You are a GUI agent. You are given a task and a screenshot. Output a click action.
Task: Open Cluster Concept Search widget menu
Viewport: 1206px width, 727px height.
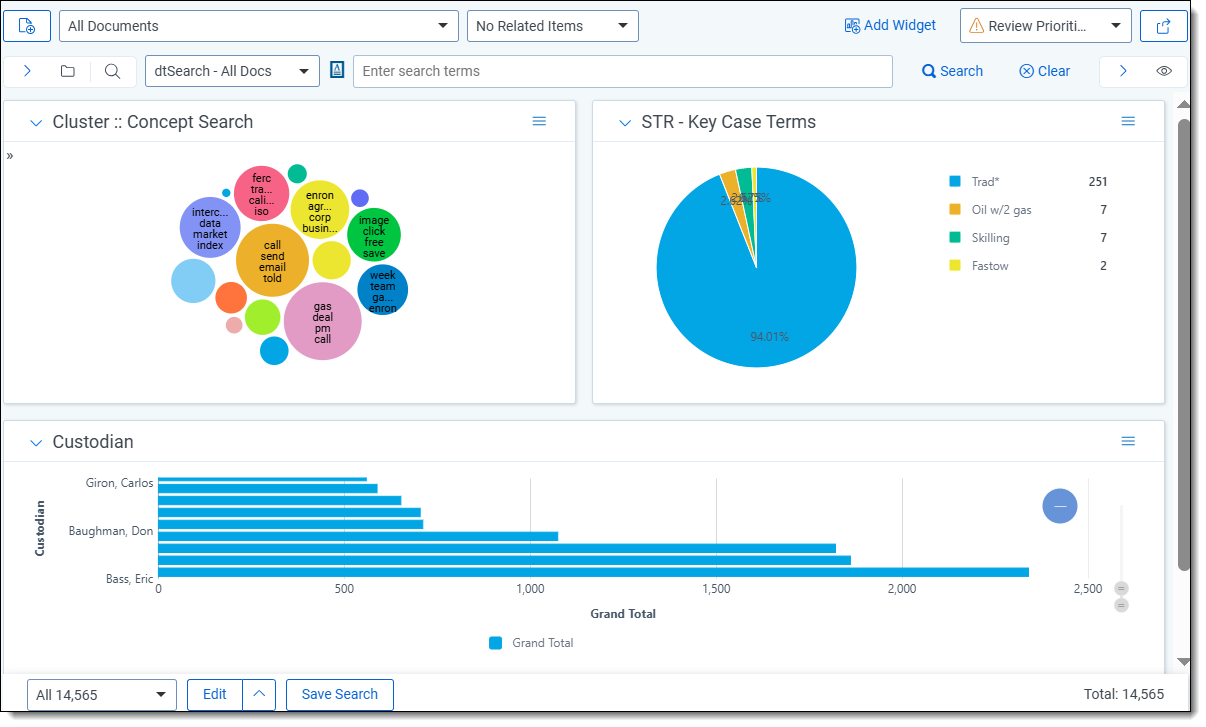tap(539, 121)
